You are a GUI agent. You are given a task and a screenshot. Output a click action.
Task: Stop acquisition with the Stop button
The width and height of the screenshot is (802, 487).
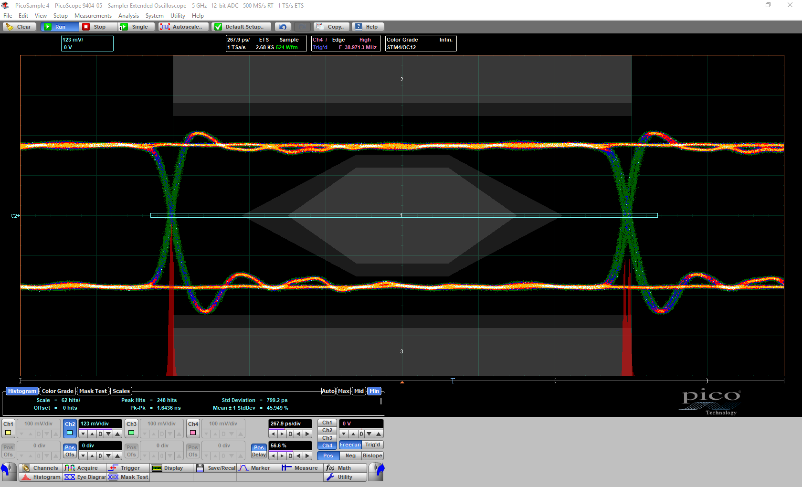(x=98, y=27)
